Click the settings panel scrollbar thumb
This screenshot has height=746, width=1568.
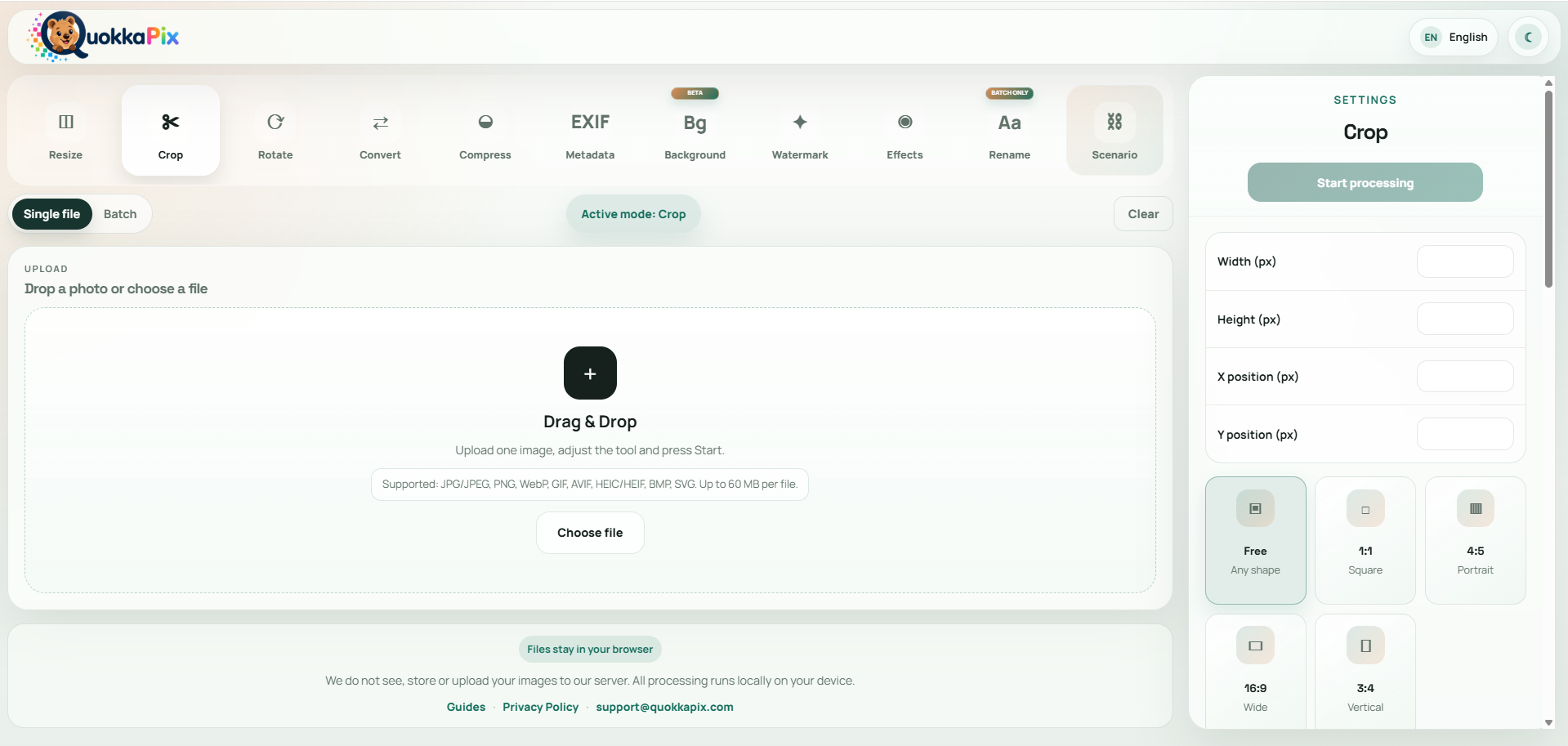1548,189
